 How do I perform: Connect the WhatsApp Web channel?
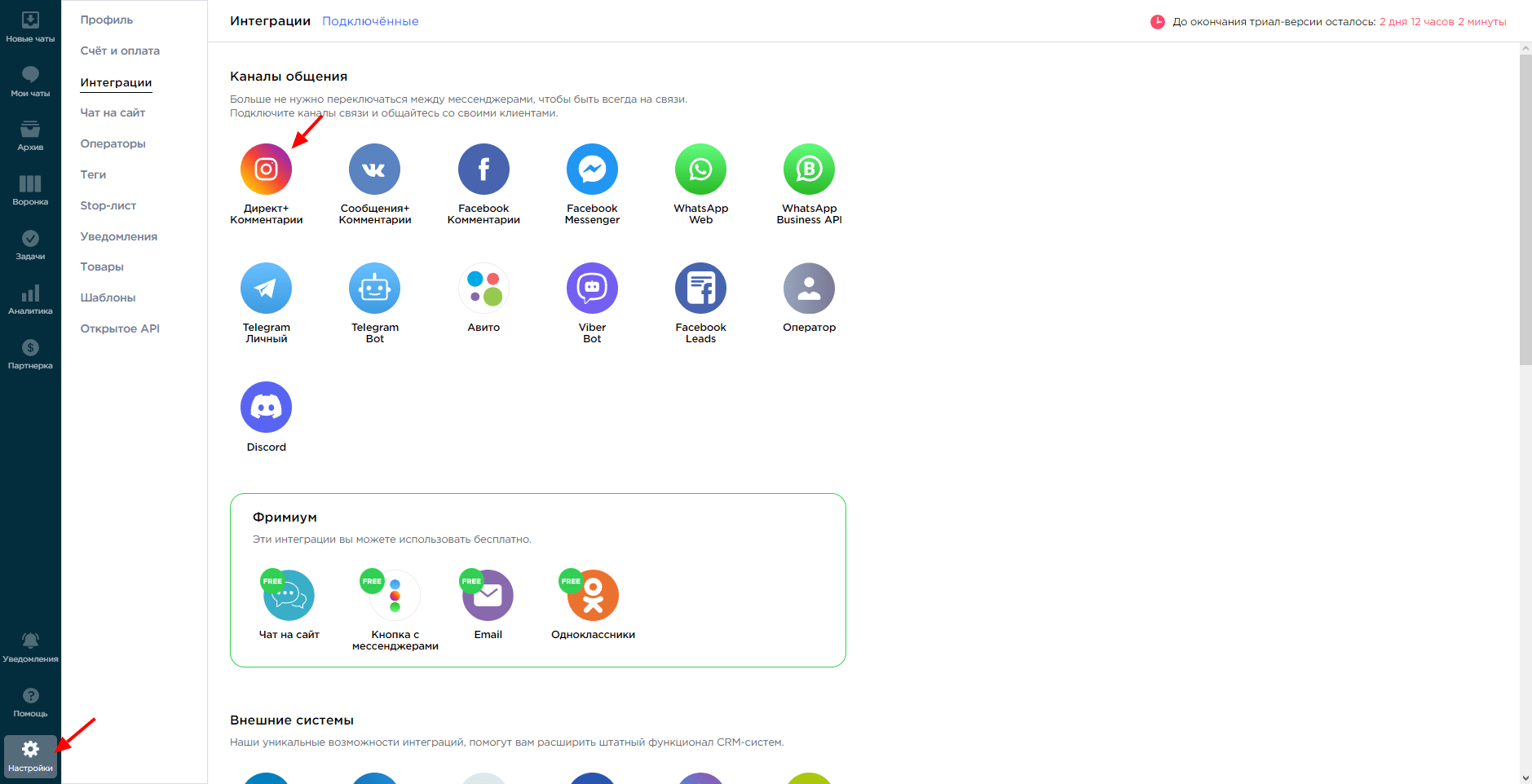[700, 170]
